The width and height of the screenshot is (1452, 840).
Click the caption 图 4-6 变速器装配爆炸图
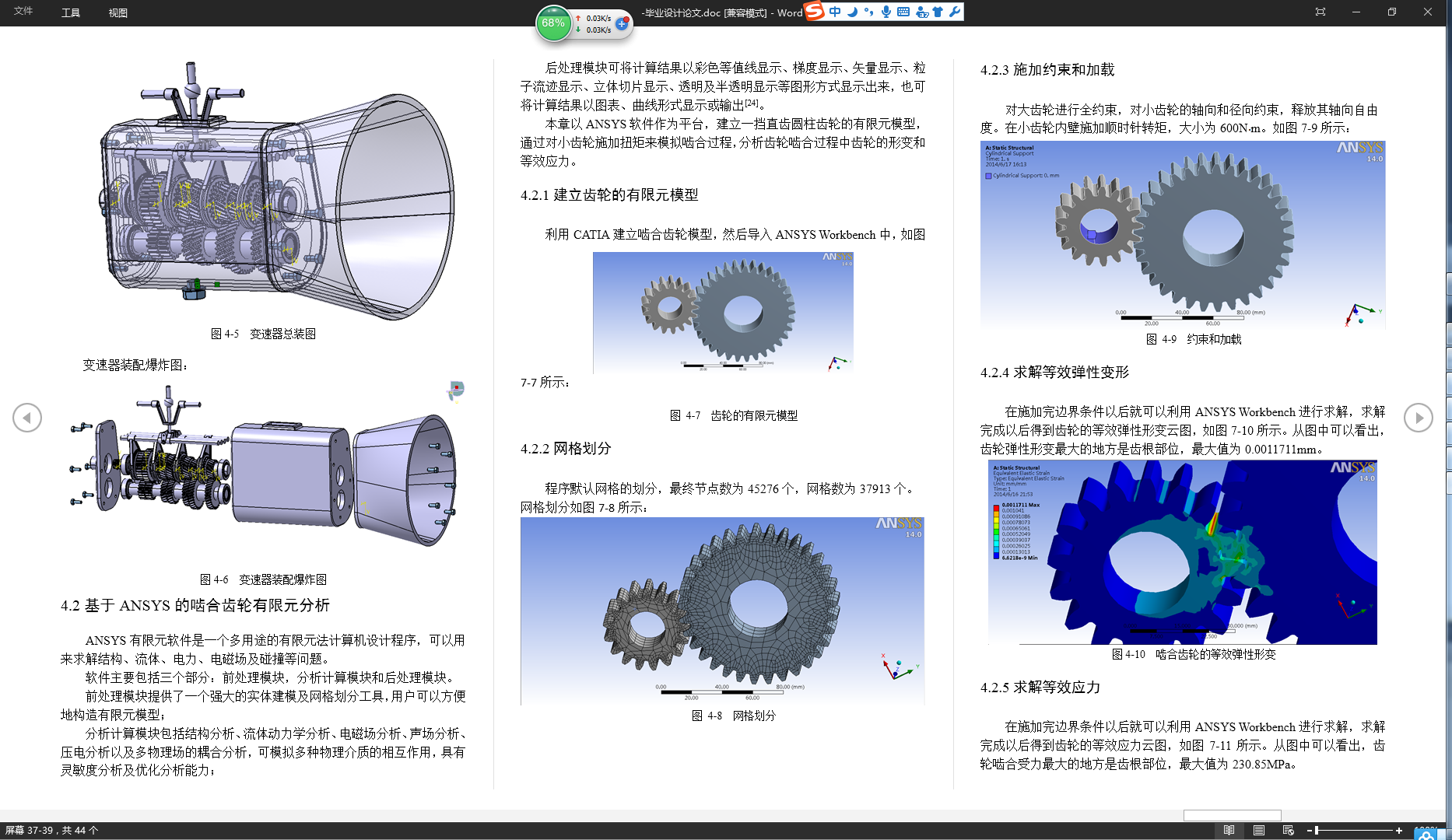coord(263,579)
